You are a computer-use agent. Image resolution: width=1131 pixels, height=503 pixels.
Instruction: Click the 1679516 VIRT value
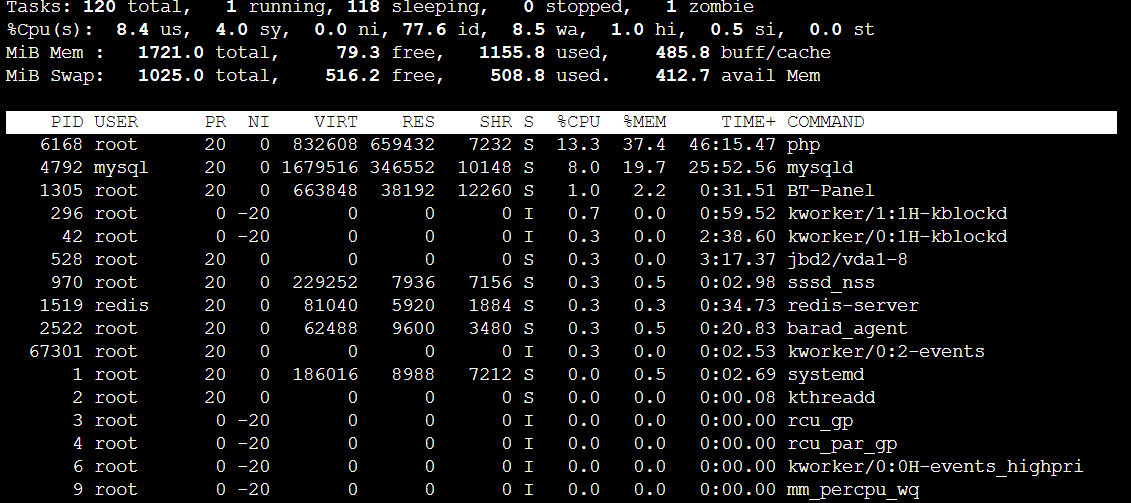pos(320,167)
